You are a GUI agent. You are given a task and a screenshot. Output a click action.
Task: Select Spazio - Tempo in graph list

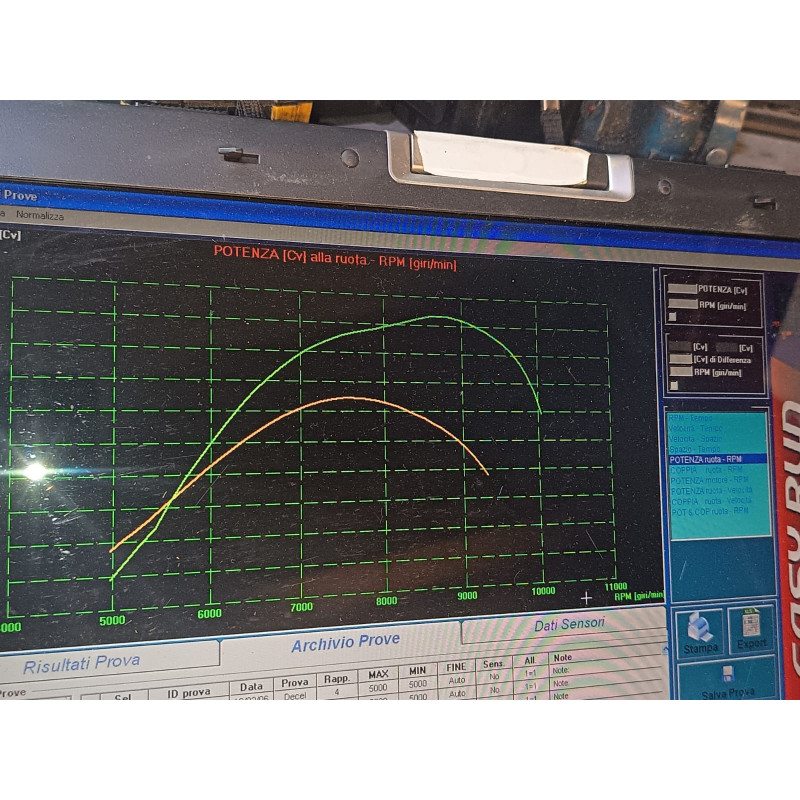coord(694,449)
